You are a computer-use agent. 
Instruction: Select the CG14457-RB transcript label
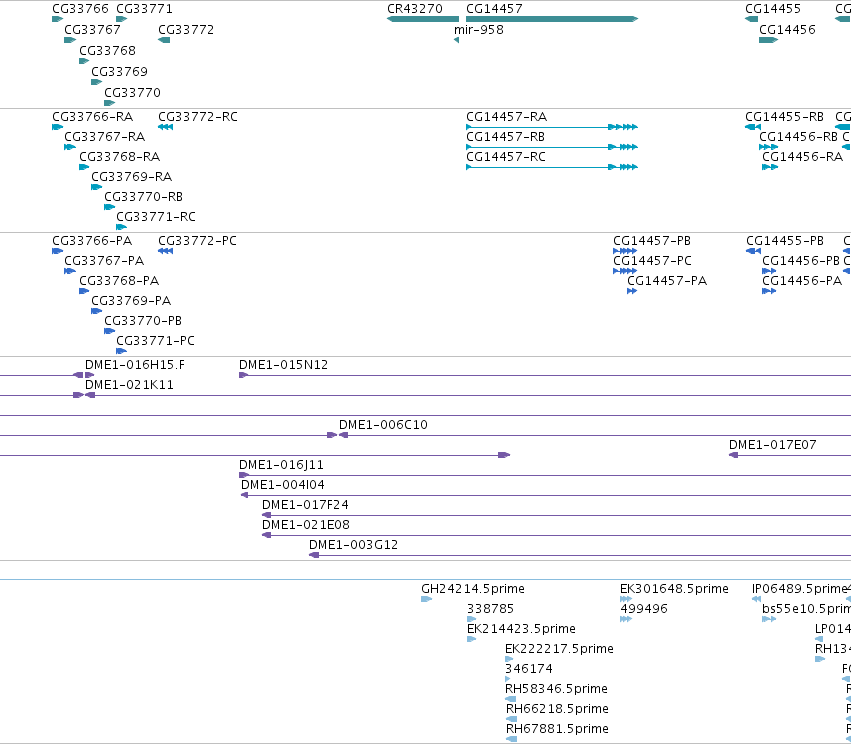point(505,137)
